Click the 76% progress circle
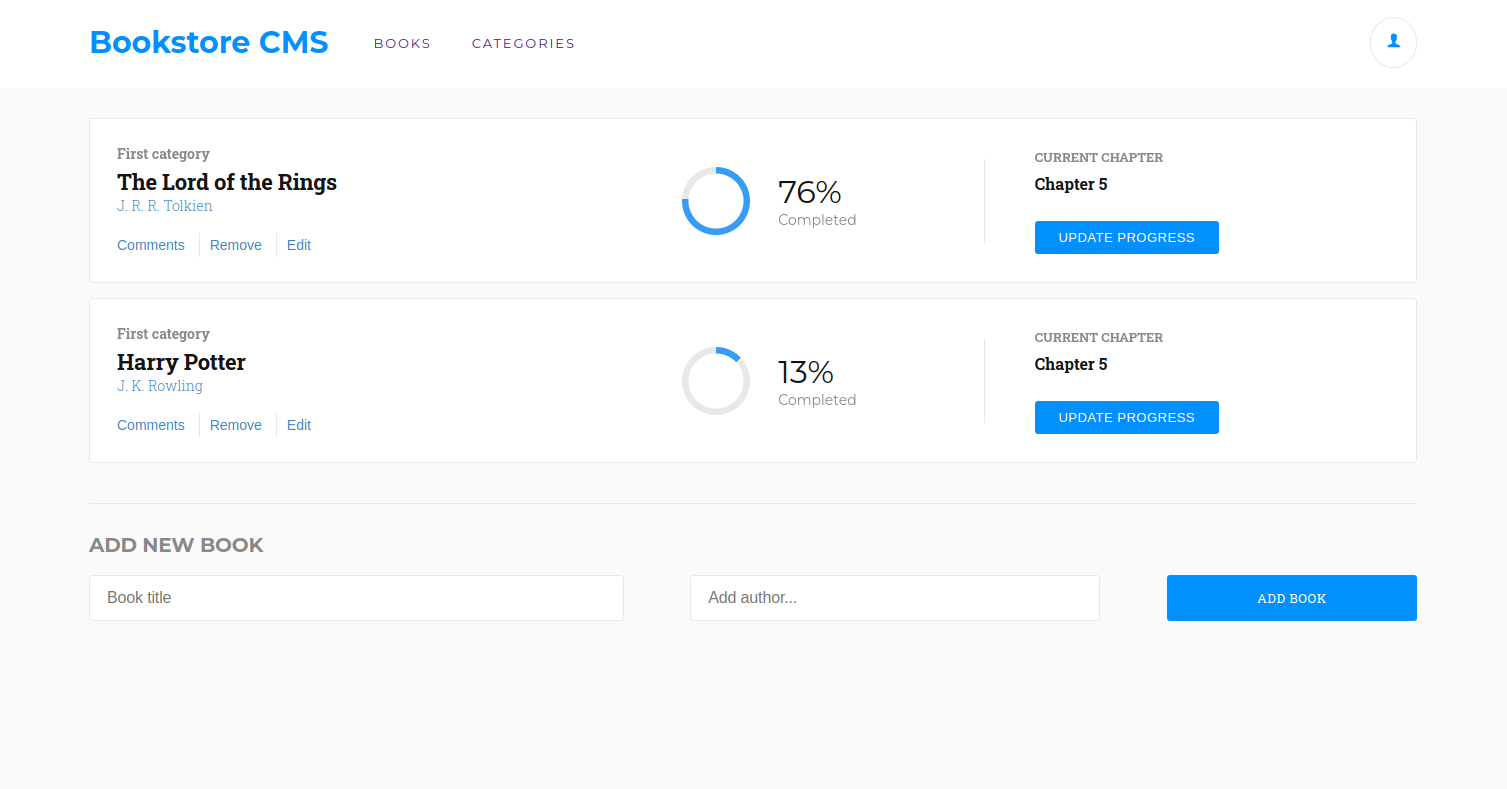Viewport: 1507px width, 789px height. click(716, 201)
